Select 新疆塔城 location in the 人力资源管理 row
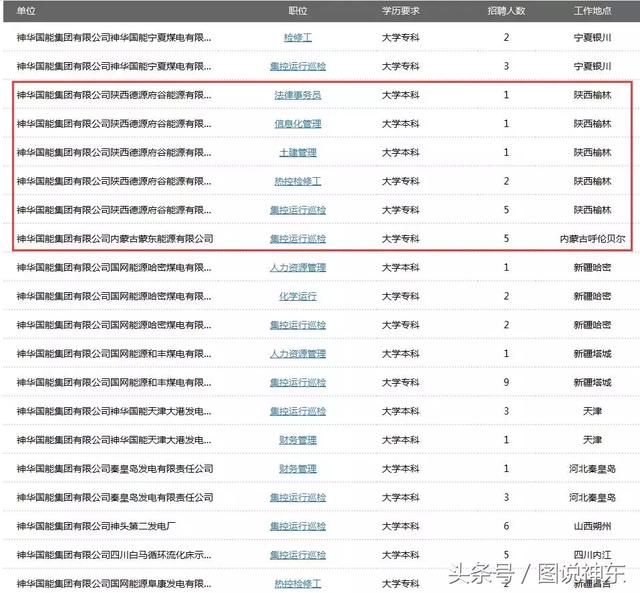The height and width of the screenshot is (593, 640). (593, 354)
